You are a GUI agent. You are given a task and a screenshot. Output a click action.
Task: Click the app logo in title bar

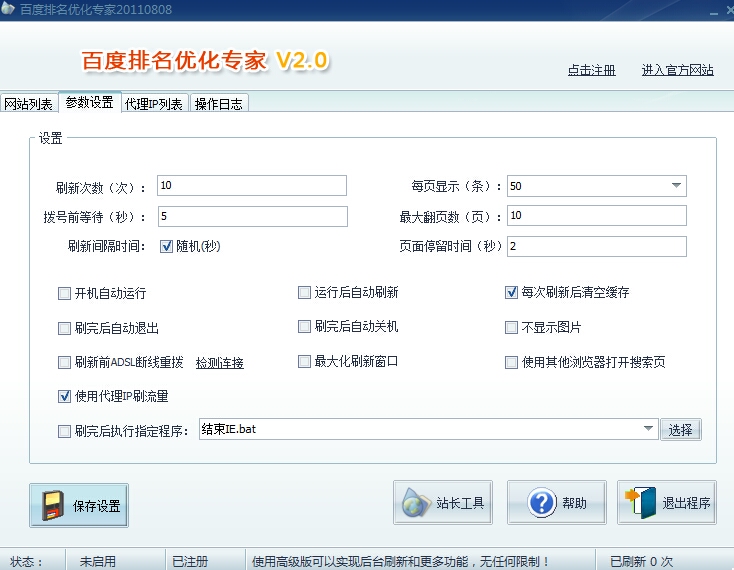coord(7,8)
